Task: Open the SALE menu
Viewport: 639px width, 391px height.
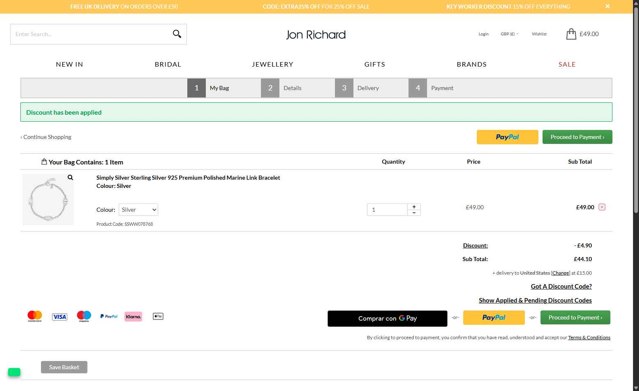Action: [567, 64]
